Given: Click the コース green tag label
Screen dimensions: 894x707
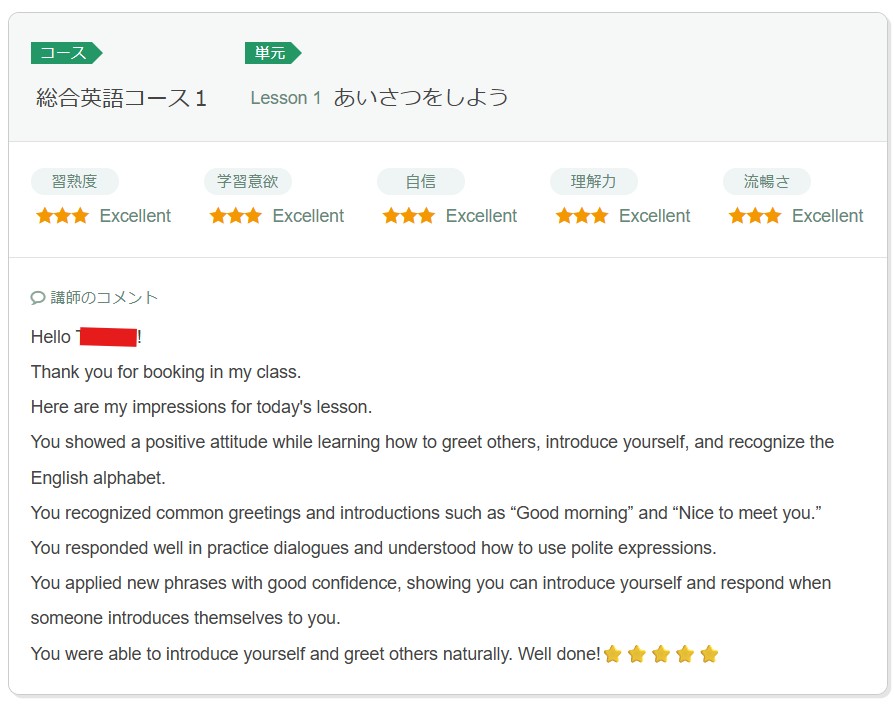Looking at the screenshot, I should [x=65, y=53].
